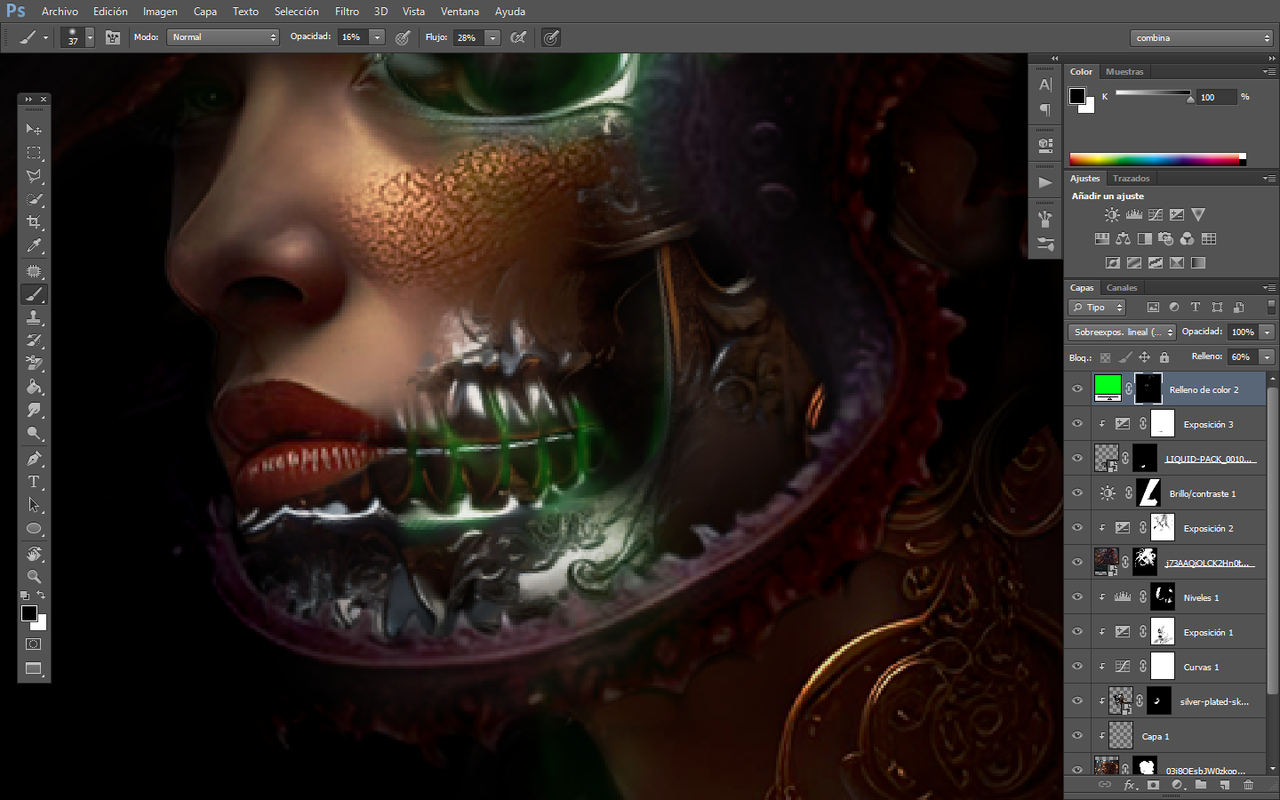Open the brush Modo Normal dropdown

click(223, 37)
